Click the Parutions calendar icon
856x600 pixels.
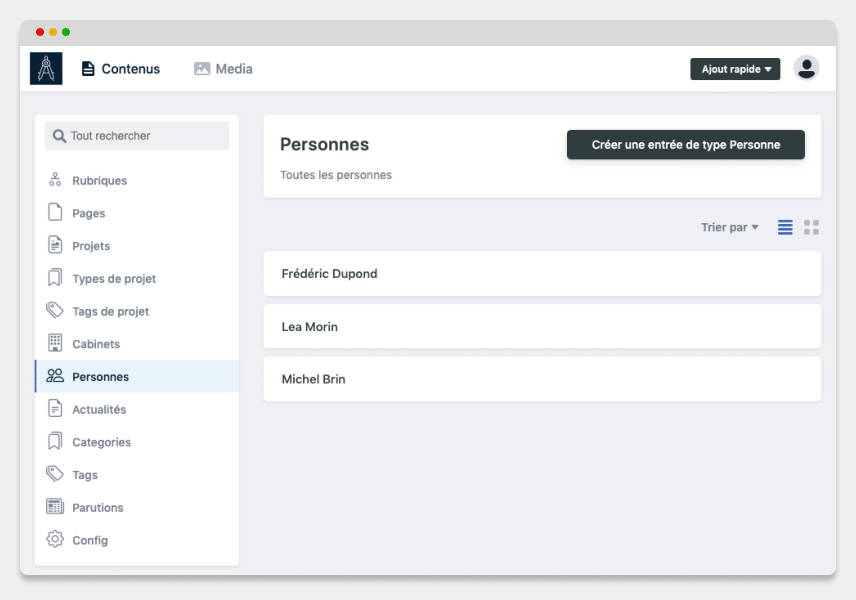pyautogui.click(x=55, y=507)
